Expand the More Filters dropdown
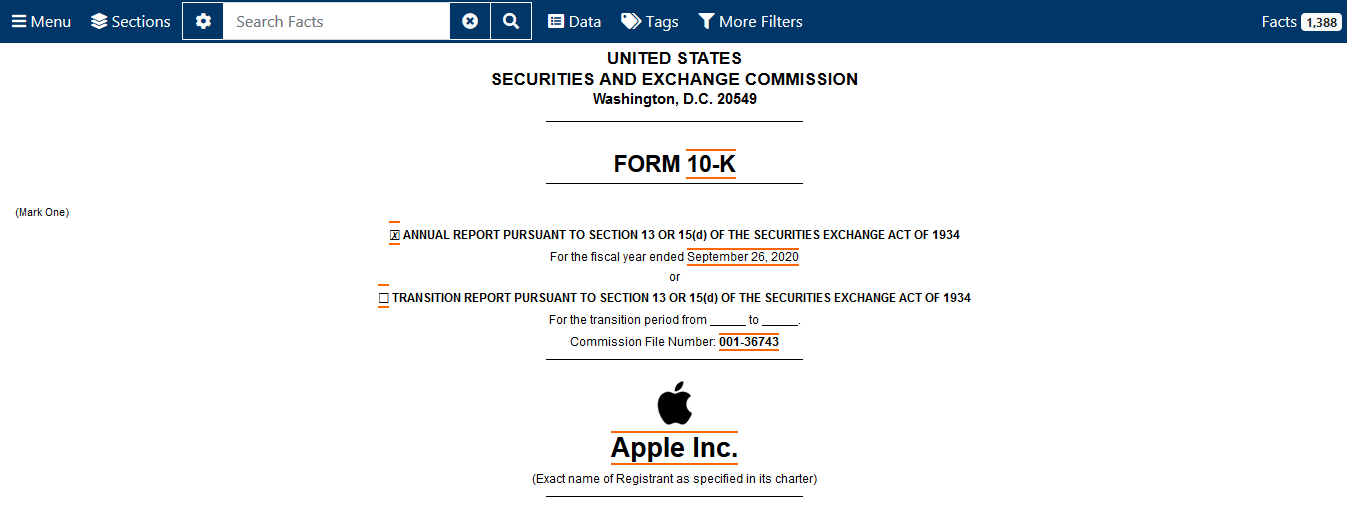The height and width of the screenshot is (519, 1347). (750, 21)
